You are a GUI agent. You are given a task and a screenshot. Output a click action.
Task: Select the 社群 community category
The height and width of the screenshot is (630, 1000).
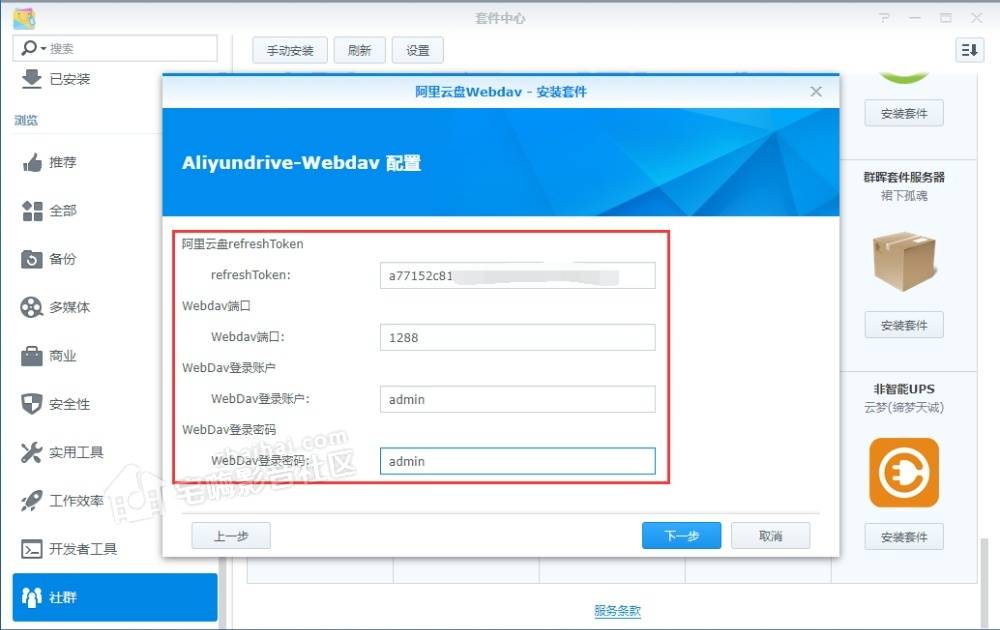tap(115, 597)
